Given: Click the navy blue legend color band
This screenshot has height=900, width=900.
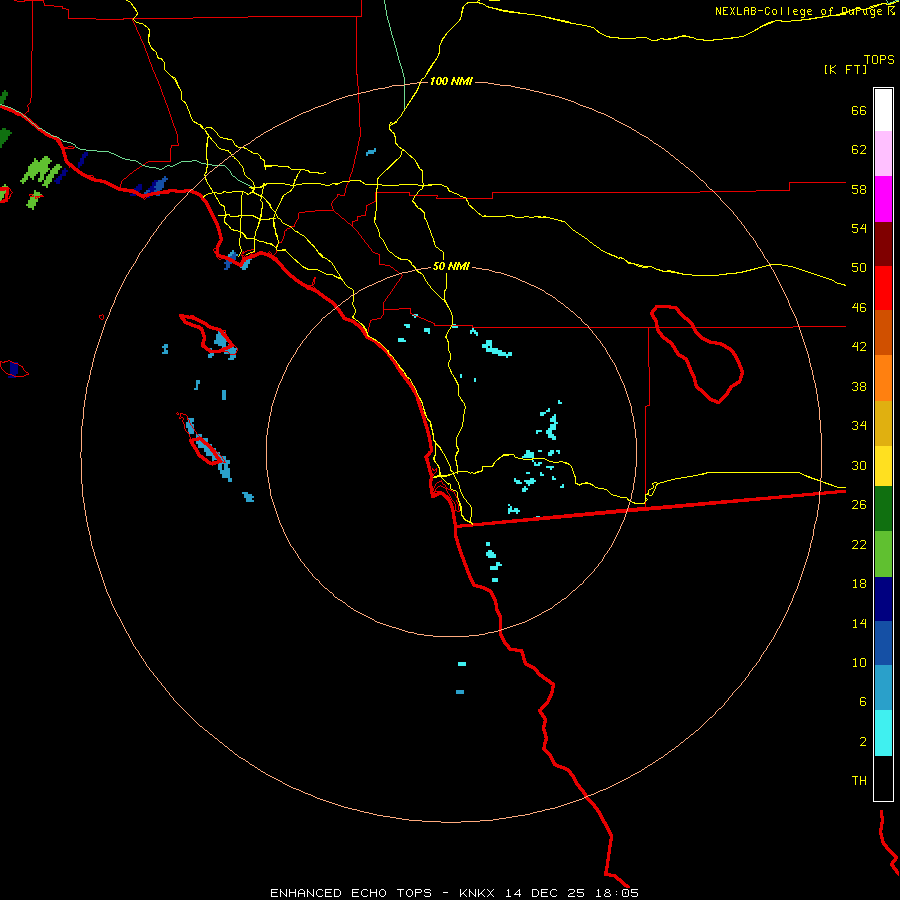Looking at the screenshot, I should pyautogui.click(x=883, y=599).
